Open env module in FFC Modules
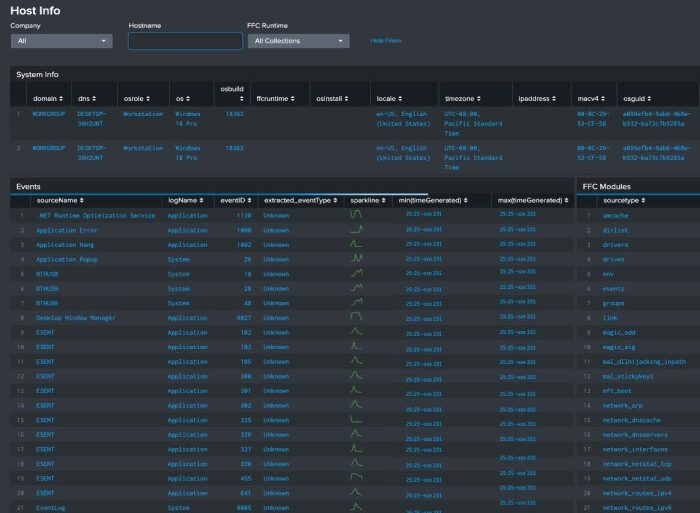This screenshot has width=700, height=513. [608, 274]
